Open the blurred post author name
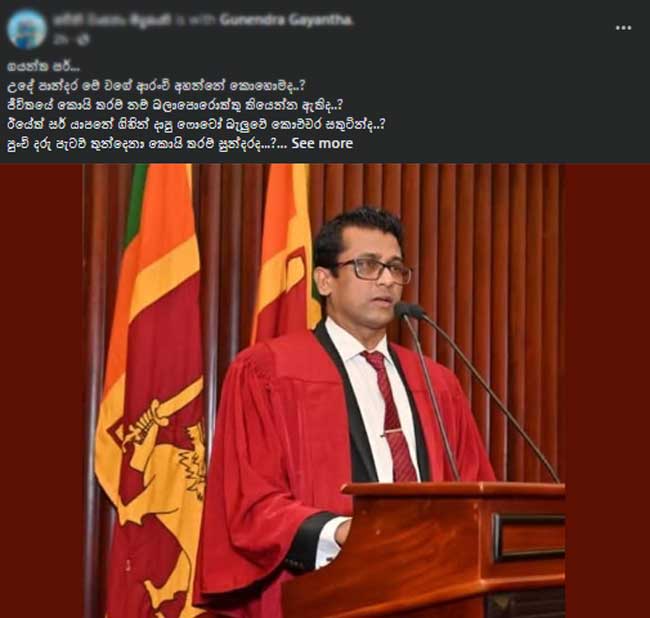The width and height of the screenshot is (650, 618). click(112, 19)
